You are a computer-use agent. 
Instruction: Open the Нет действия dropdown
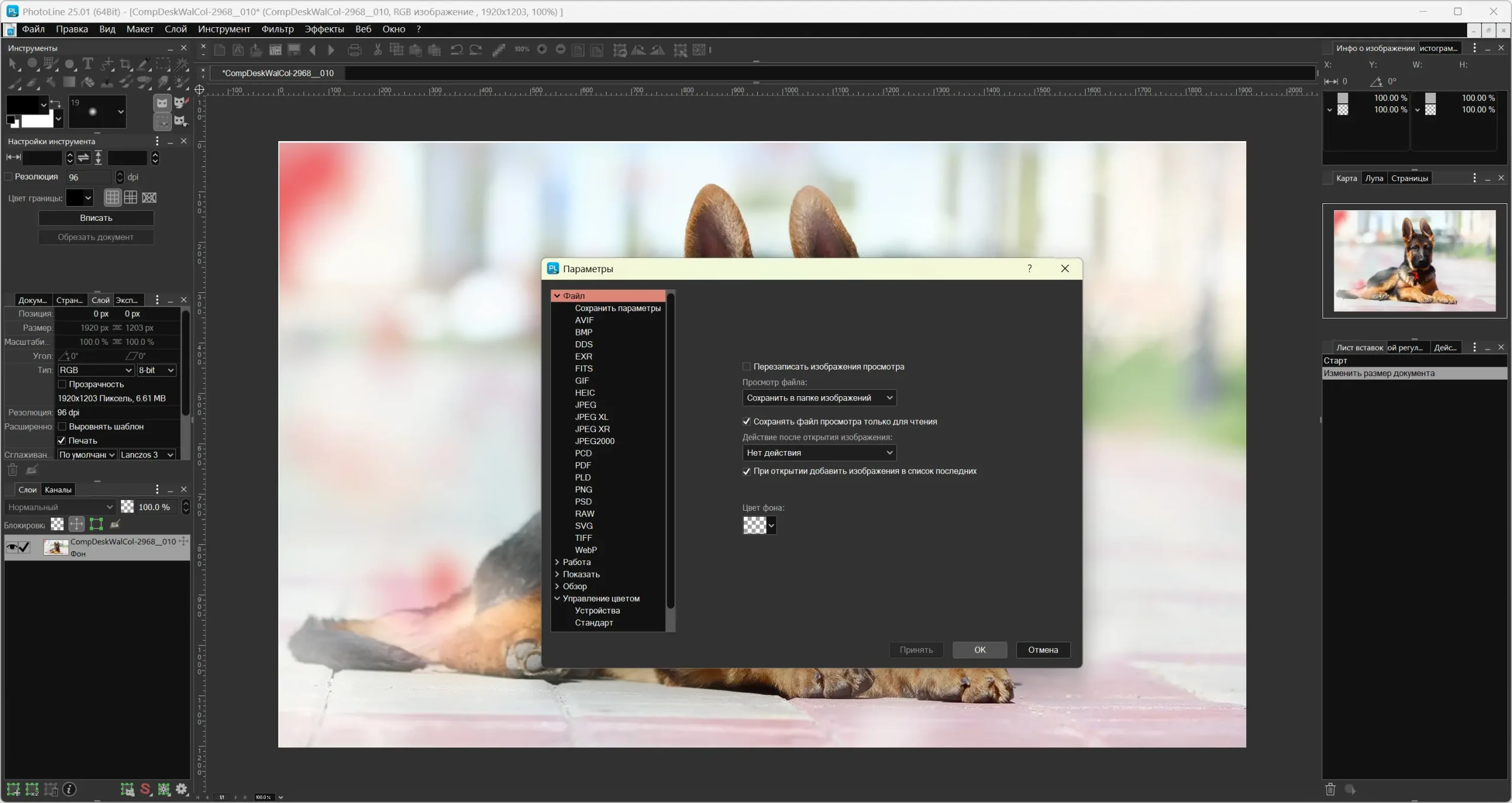coord(819,453)
